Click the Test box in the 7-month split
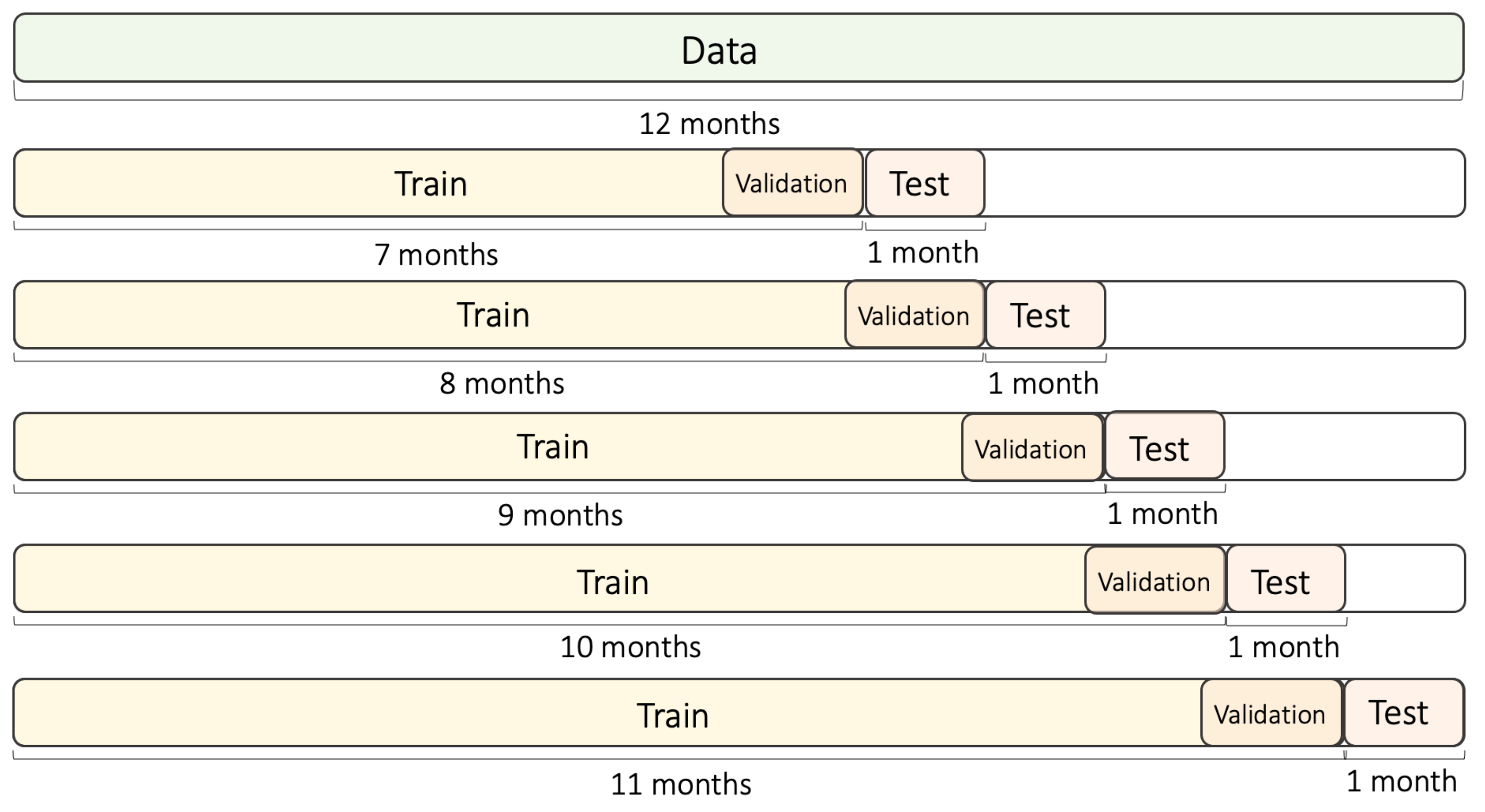This screenshot has height=812, width=1485. pos(925,183)
